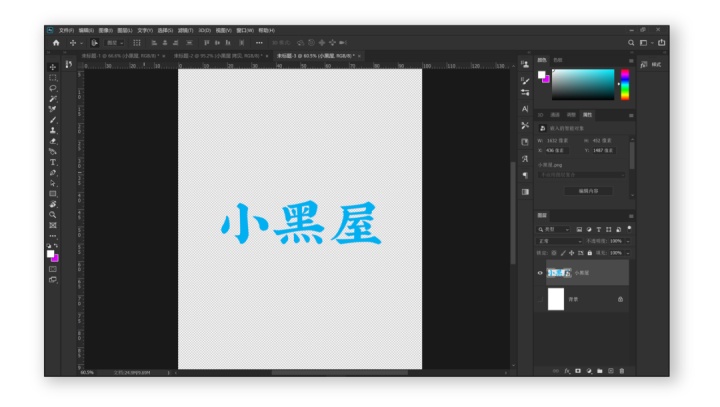Viewport: 720px width, 407px height.
Task: Open the layer Opacity dropdown arrow
Action: pyautogui.click(x=628, y=241)
